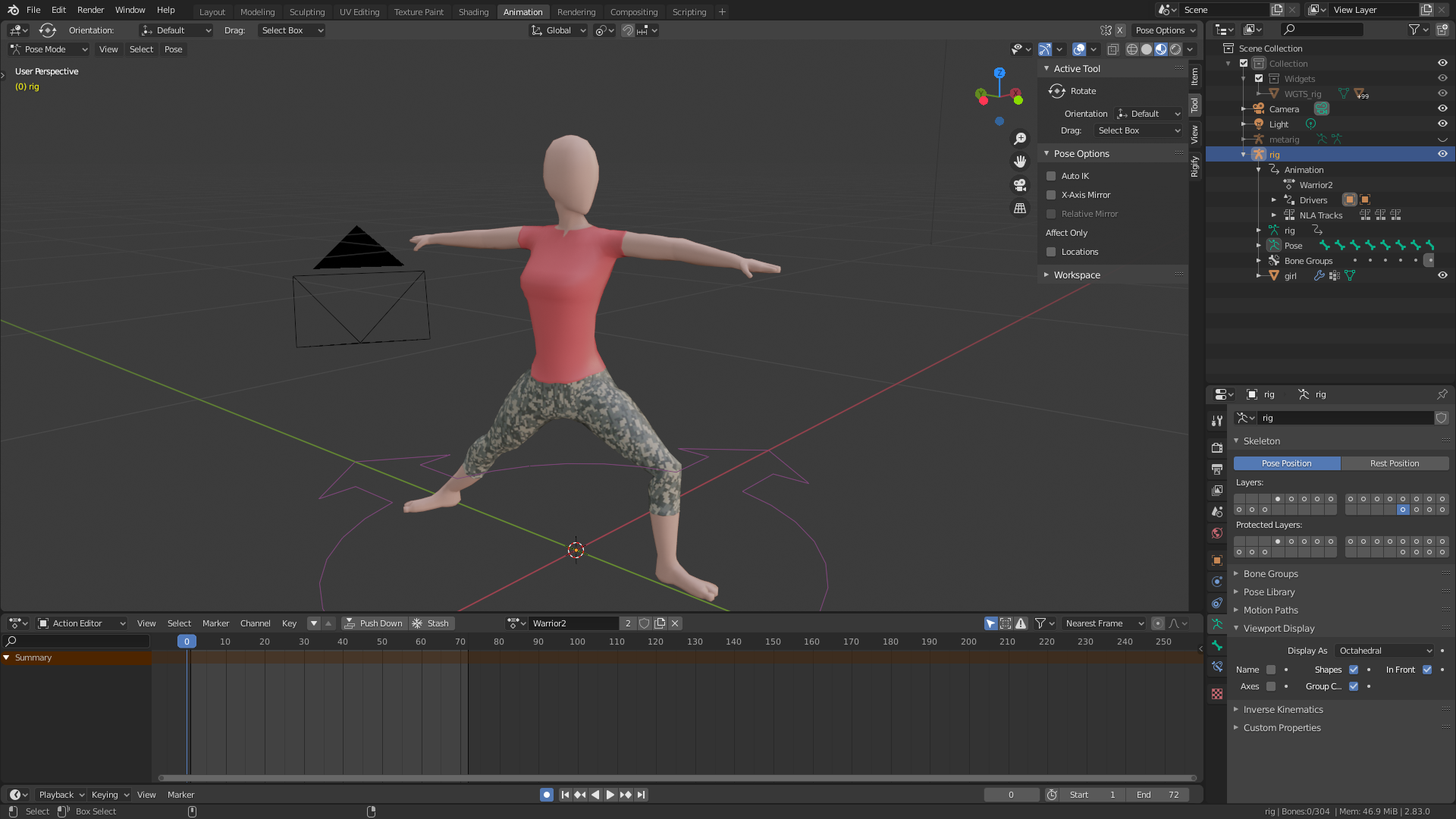
Task: Open the Render menu
Action: pos(90,10)
